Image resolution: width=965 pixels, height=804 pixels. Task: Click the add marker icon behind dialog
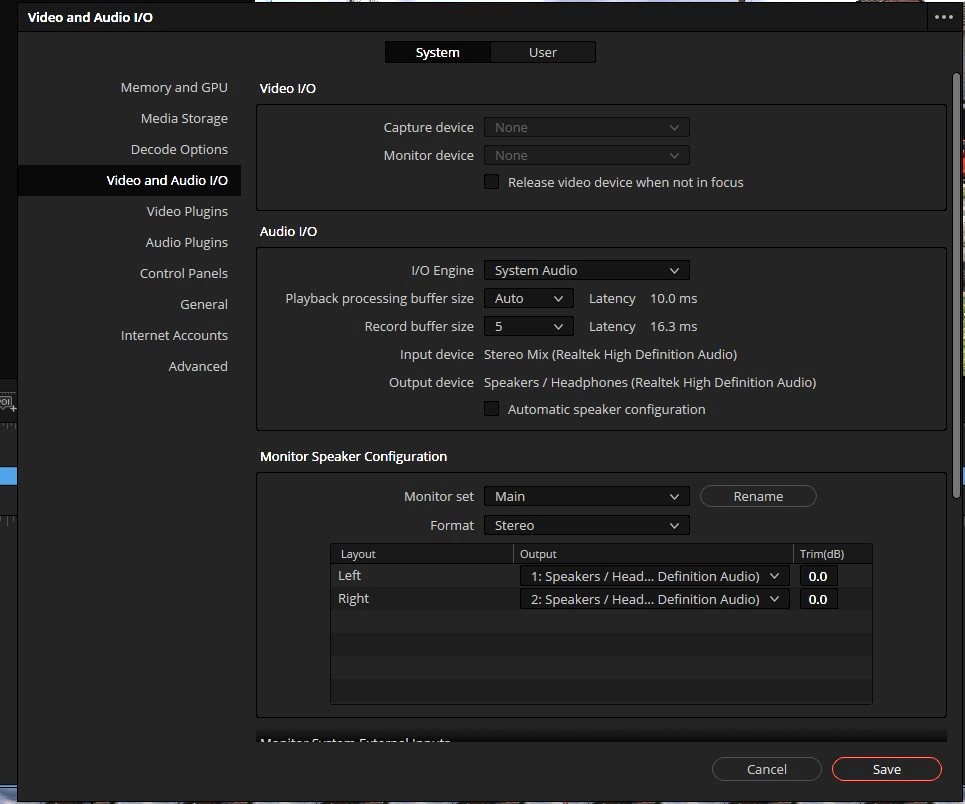coord(7,404)
